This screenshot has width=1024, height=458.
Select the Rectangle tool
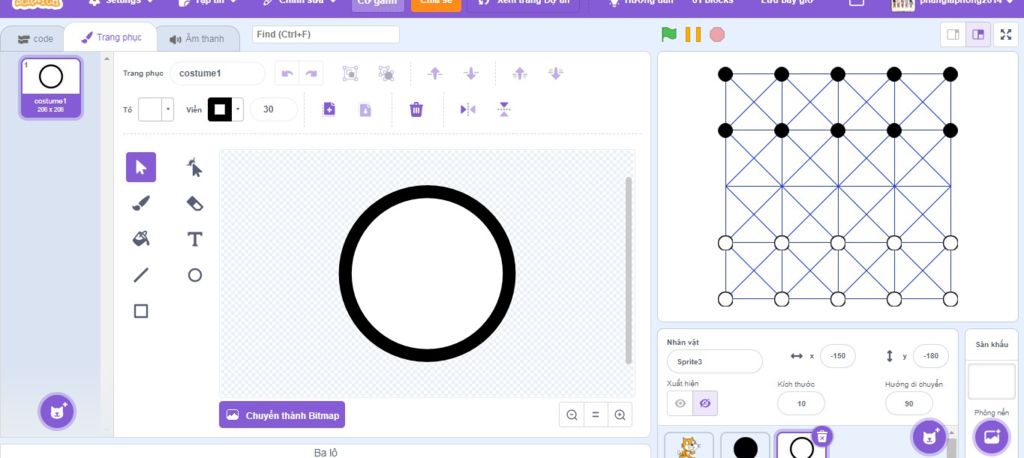tap(141, 311)
